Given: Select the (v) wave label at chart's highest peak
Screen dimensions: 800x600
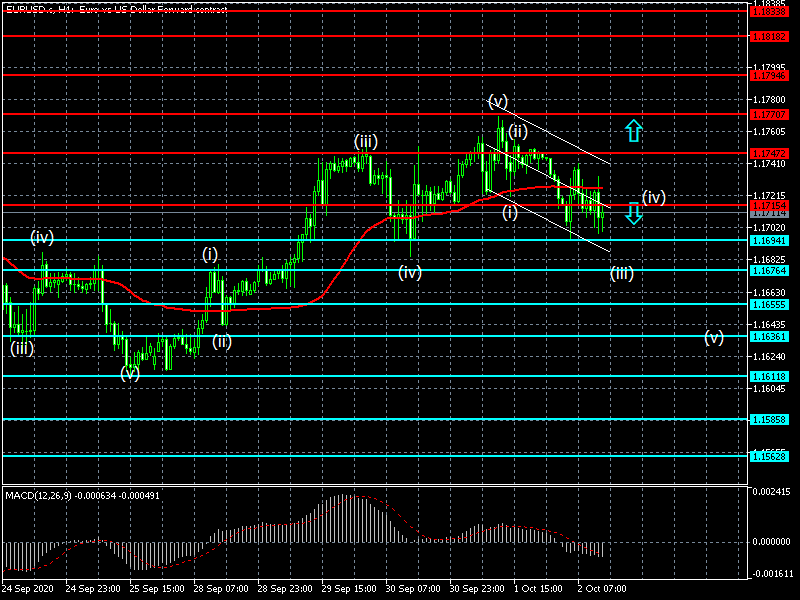Looking at the screenshot, I should [x=497, y=101].
